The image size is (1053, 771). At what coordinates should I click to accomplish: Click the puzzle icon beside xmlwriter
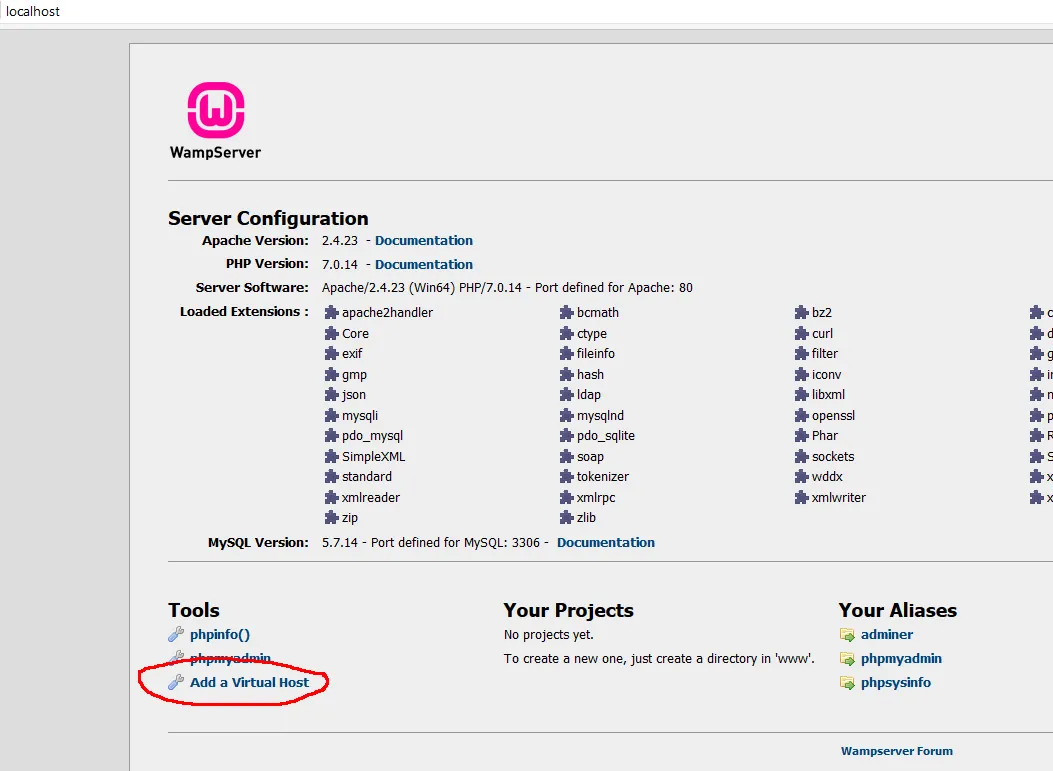[801, 497]
